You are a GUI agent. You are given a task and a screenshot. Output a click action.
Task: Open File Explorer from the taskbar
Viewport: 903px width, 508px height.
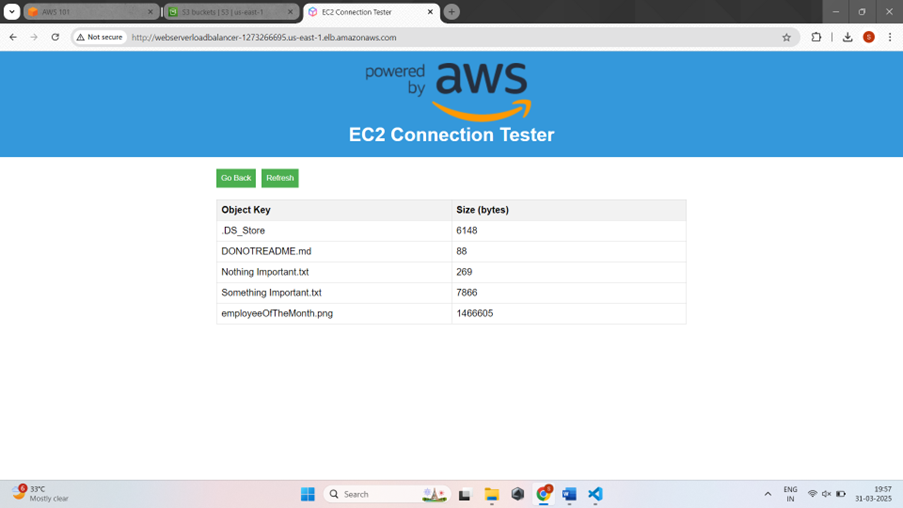pyautogui.click(x=491, y=494)
